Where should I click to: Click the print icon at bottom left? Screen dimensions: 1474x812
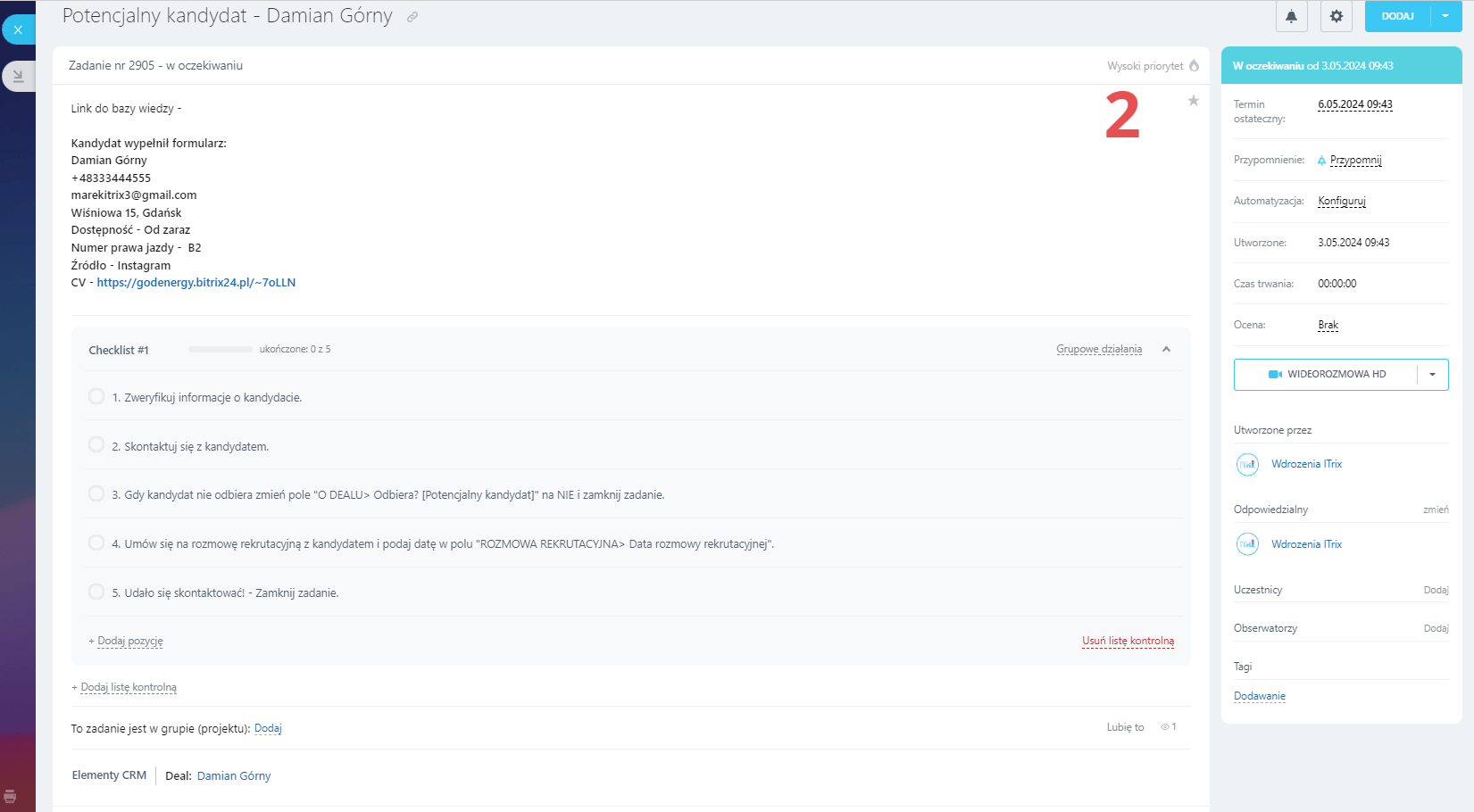(10, 796)
